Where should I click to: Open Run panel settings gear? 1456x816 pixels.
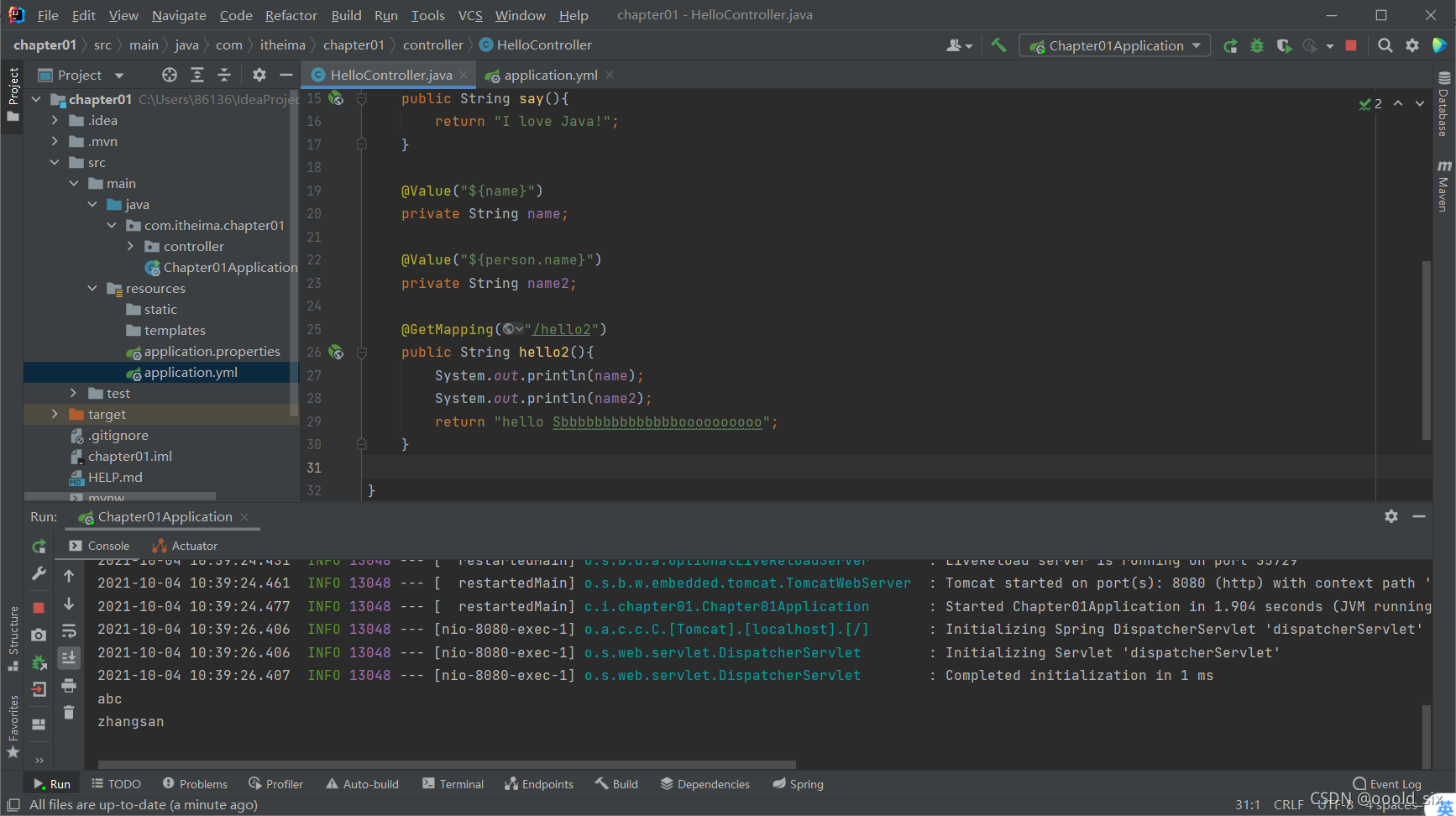tap(1391, 516)
